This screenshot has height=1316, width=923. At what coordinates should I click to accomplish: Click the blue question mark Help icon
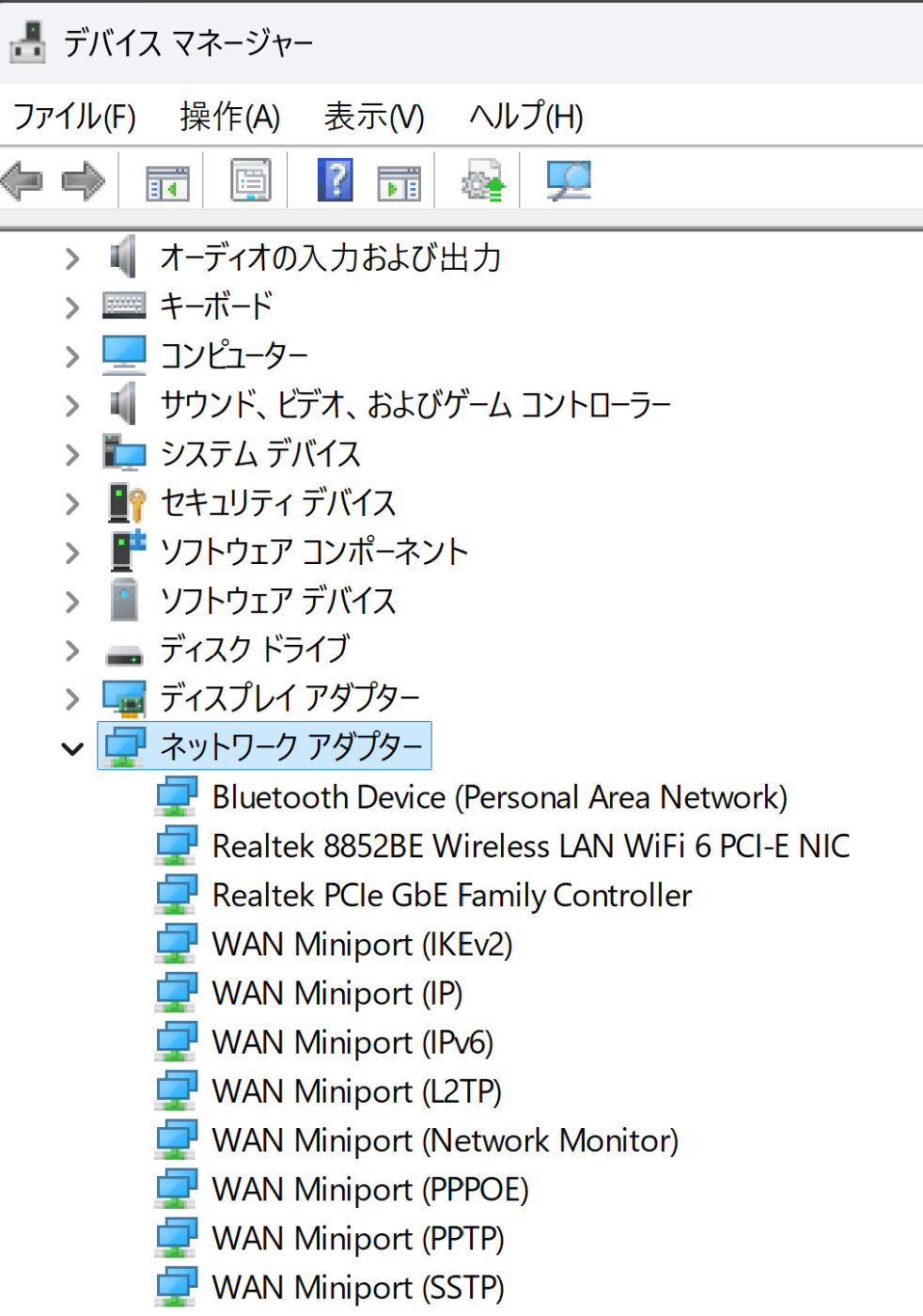click(x=336, y=180)
